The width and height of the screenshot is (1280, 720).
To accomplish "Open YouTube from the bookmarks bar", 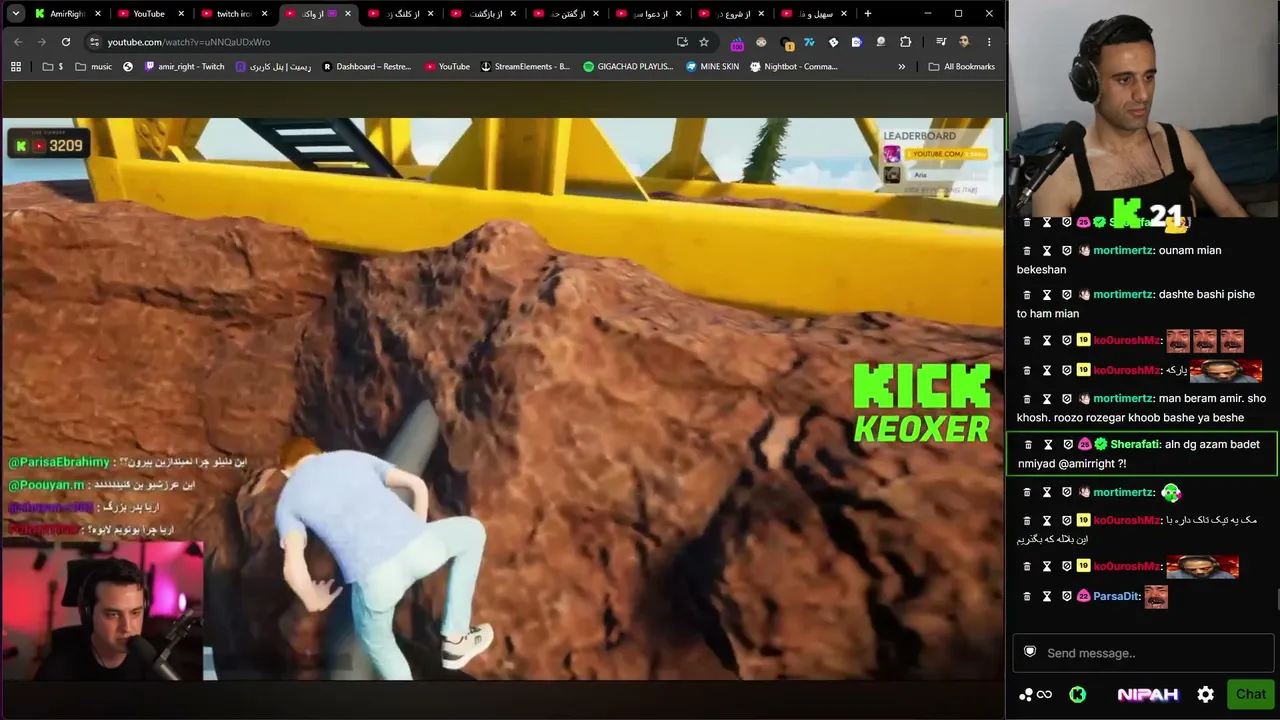I will tap(447, 67).
